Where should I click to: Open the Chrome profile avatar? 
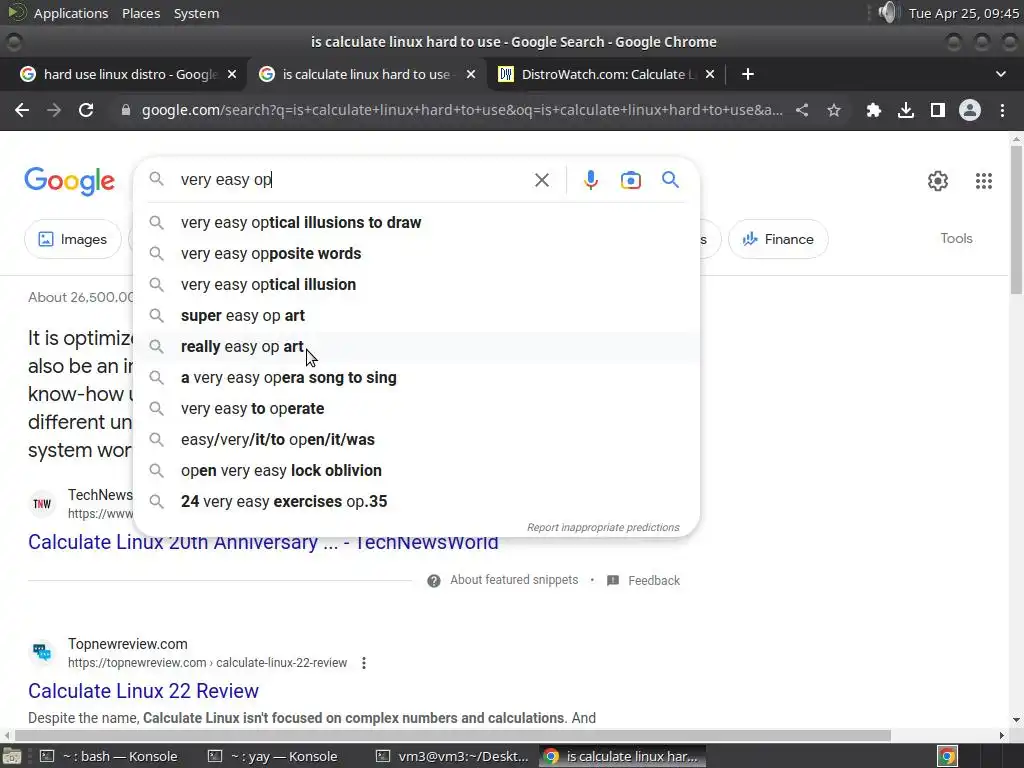[970, 110]
